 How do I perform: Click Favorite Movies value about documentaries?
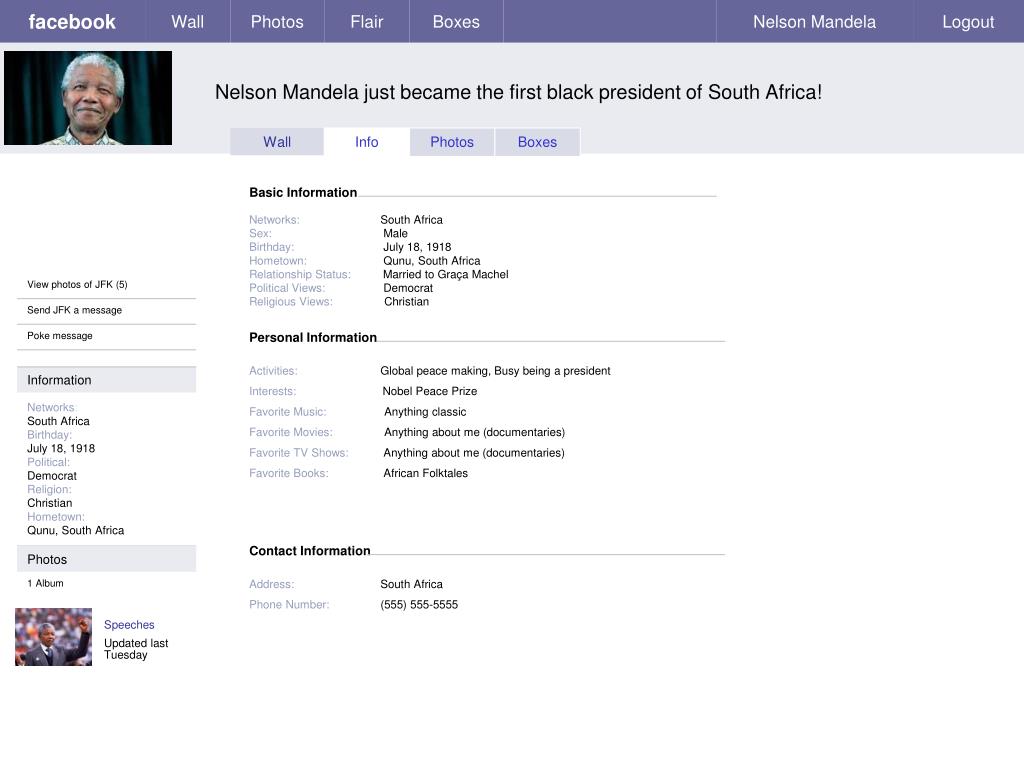click(x=474, y=432)
